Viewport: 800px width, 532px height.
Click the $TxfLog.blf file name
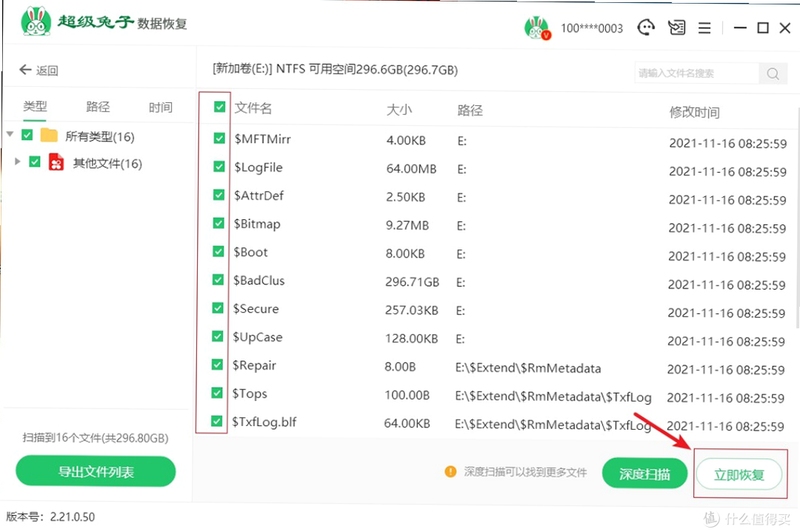tap(264, 422)
